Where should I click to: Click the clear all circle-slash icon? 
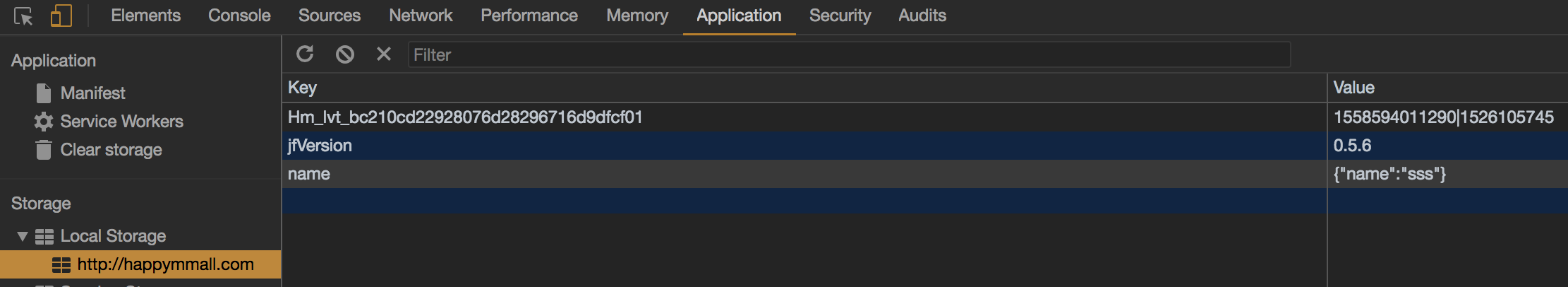(344, 54)
